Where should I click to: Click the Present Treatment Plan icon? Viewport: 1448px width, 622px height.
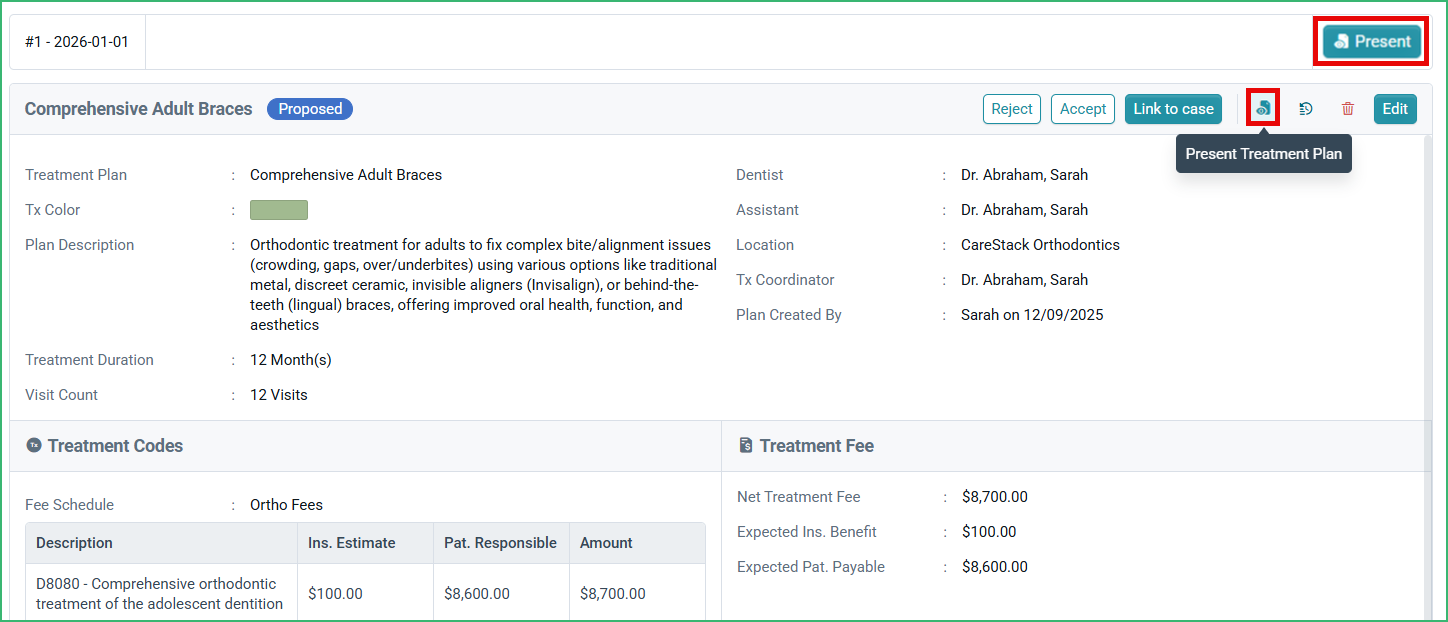1264,108
